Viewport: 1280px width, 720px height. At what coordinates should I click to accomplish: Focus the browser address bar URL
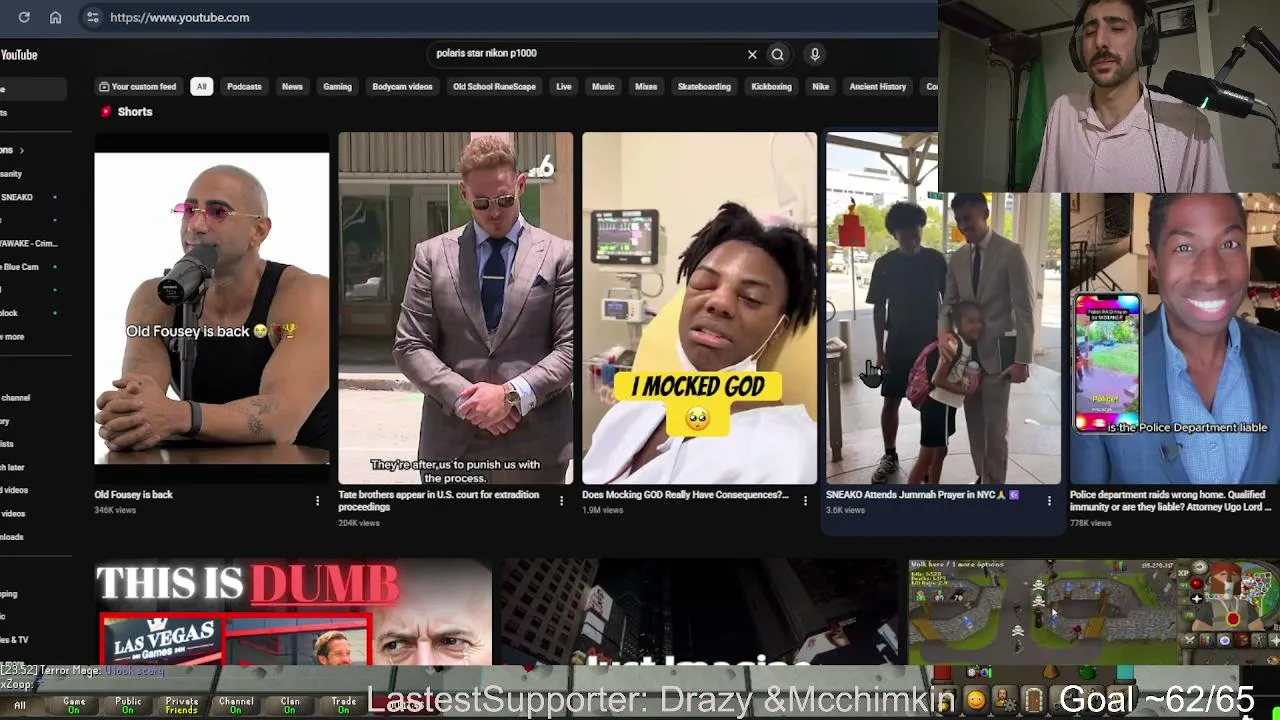[180, 17]
